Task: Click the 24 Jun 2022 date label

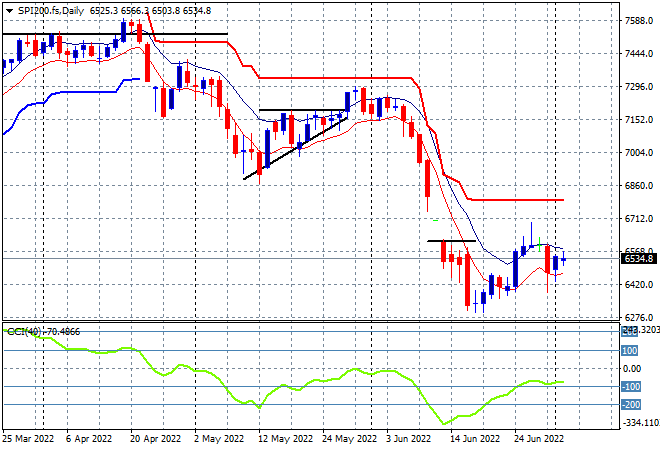Action: (538, 438)
